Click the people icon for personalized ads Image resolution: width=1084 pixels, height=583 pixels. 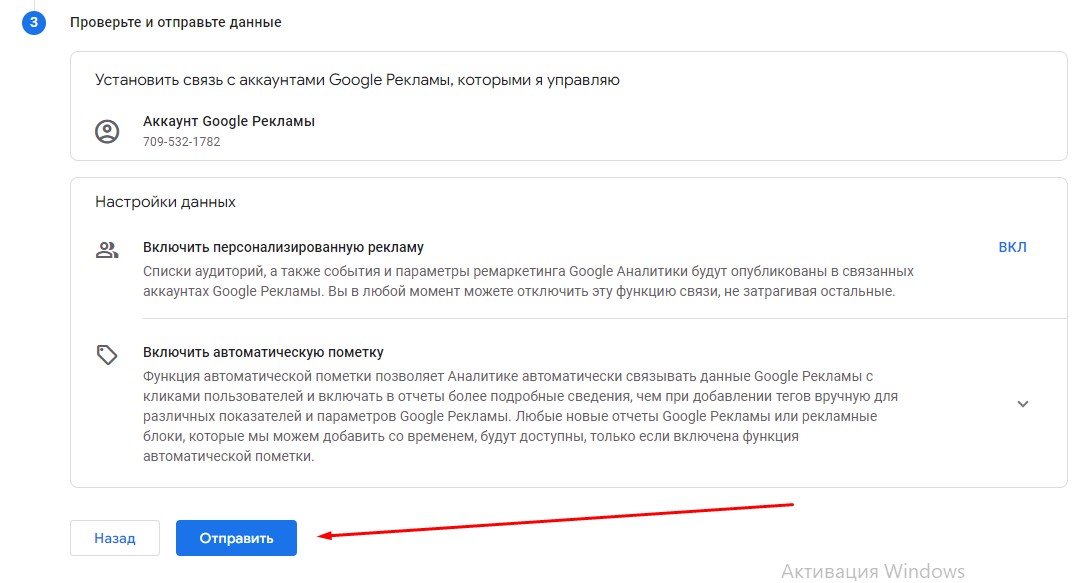click(107, 250)
